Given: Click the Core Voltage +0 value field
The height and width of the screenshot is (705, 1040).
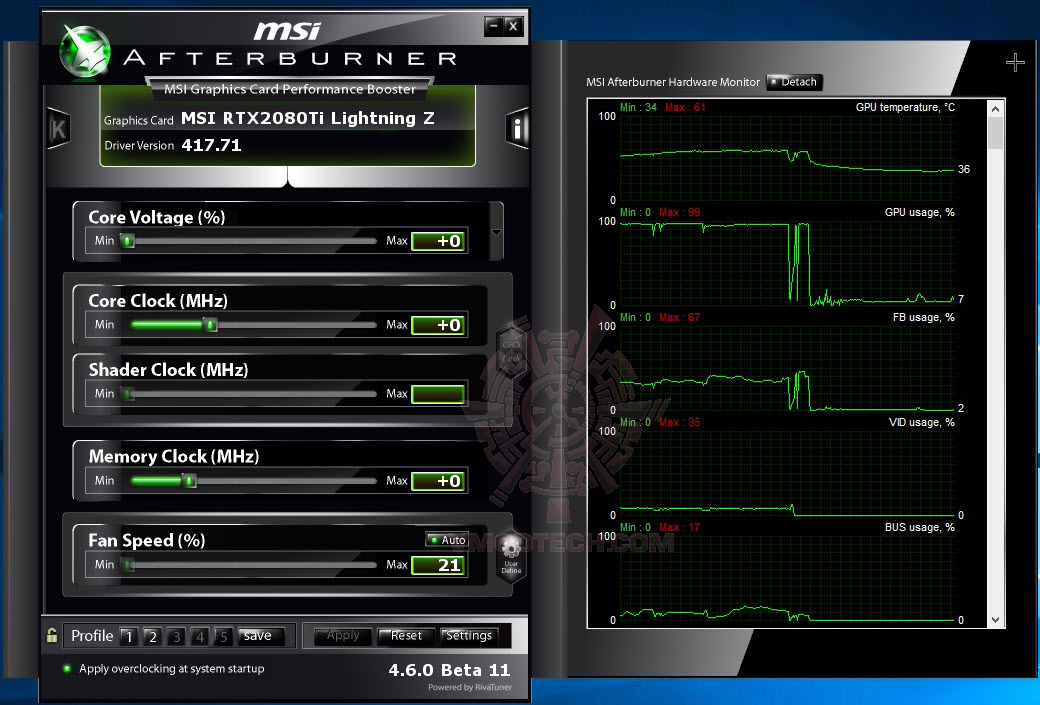Looking at the screenshot, I should (x=438, y=241).
